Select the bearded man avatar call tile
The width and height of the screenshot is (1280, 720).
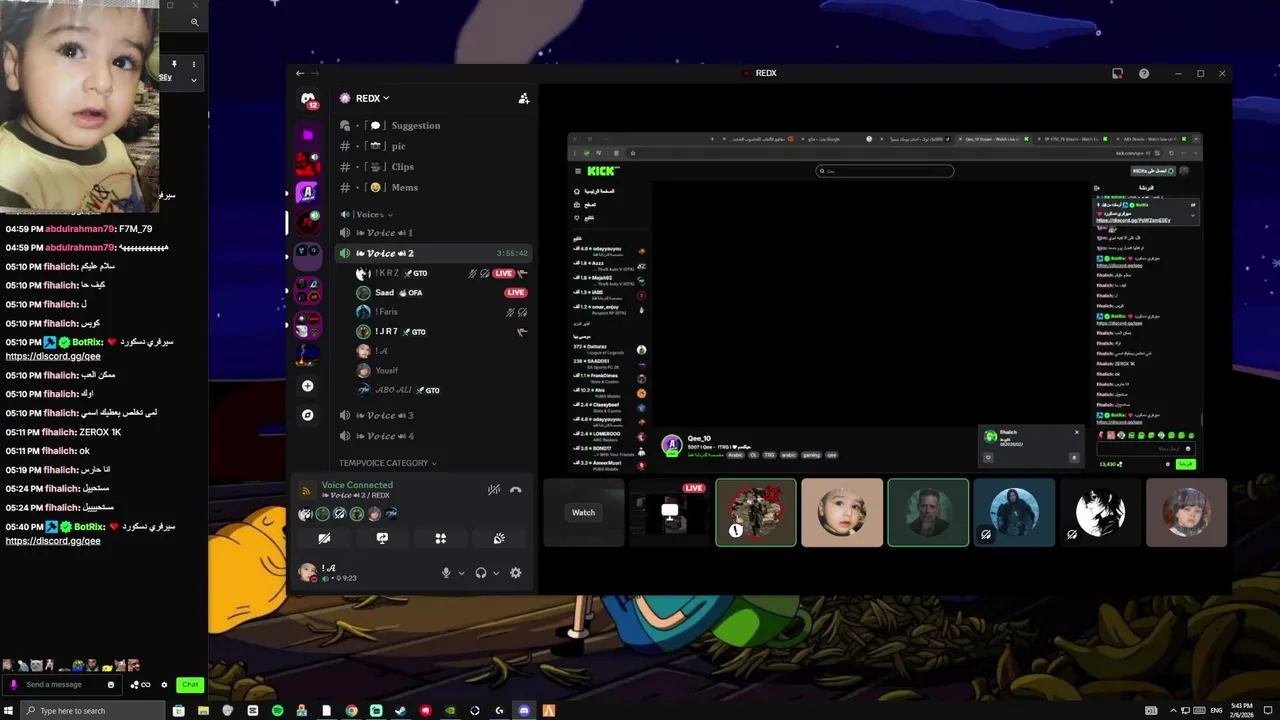coord(928,513)
